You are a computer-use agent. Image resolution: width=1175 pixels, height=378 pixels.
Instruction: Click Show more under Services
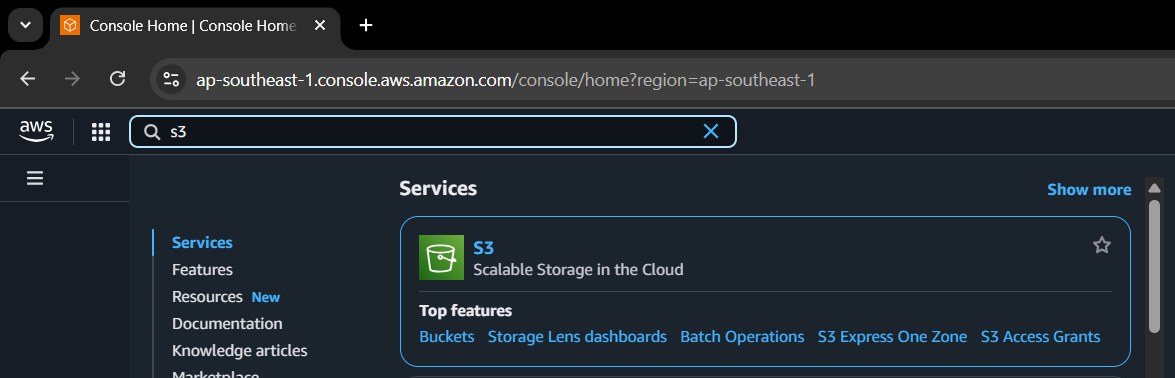[x=1089, y=190]
